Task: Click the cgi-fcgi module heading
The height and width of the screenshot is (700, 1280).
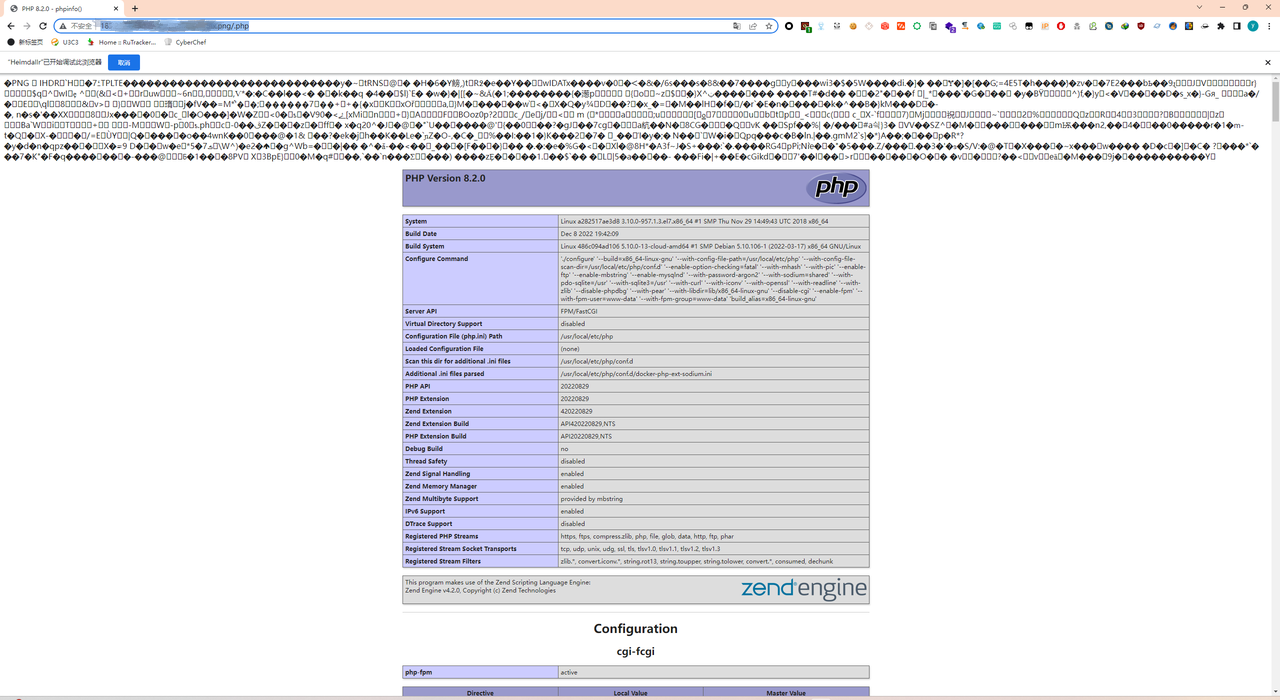Action: coord(636,651)
